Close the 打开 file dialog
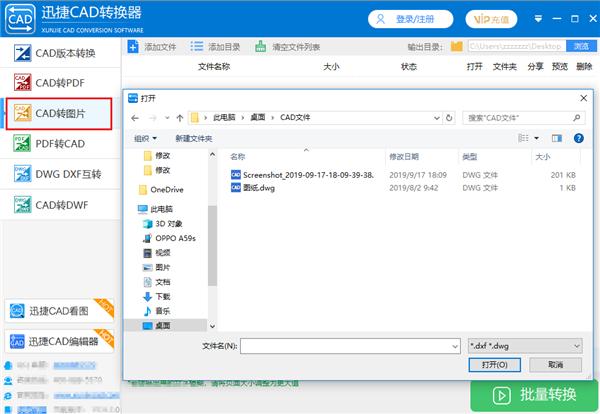The width and height of the screenshot is (600, 414). pos(583,98)
